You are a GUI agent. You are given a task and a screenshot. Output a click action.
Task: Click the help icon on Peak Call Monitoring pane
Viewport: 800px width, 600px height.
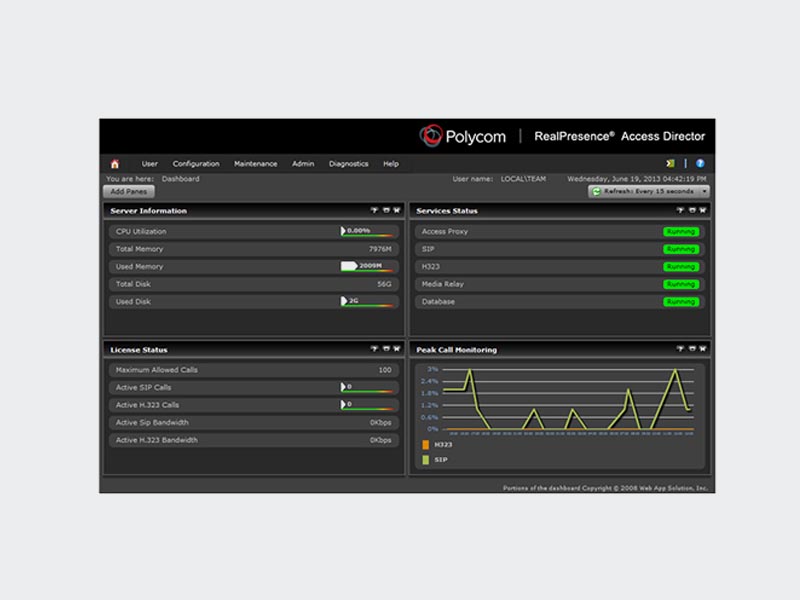[x=679, y=350]
